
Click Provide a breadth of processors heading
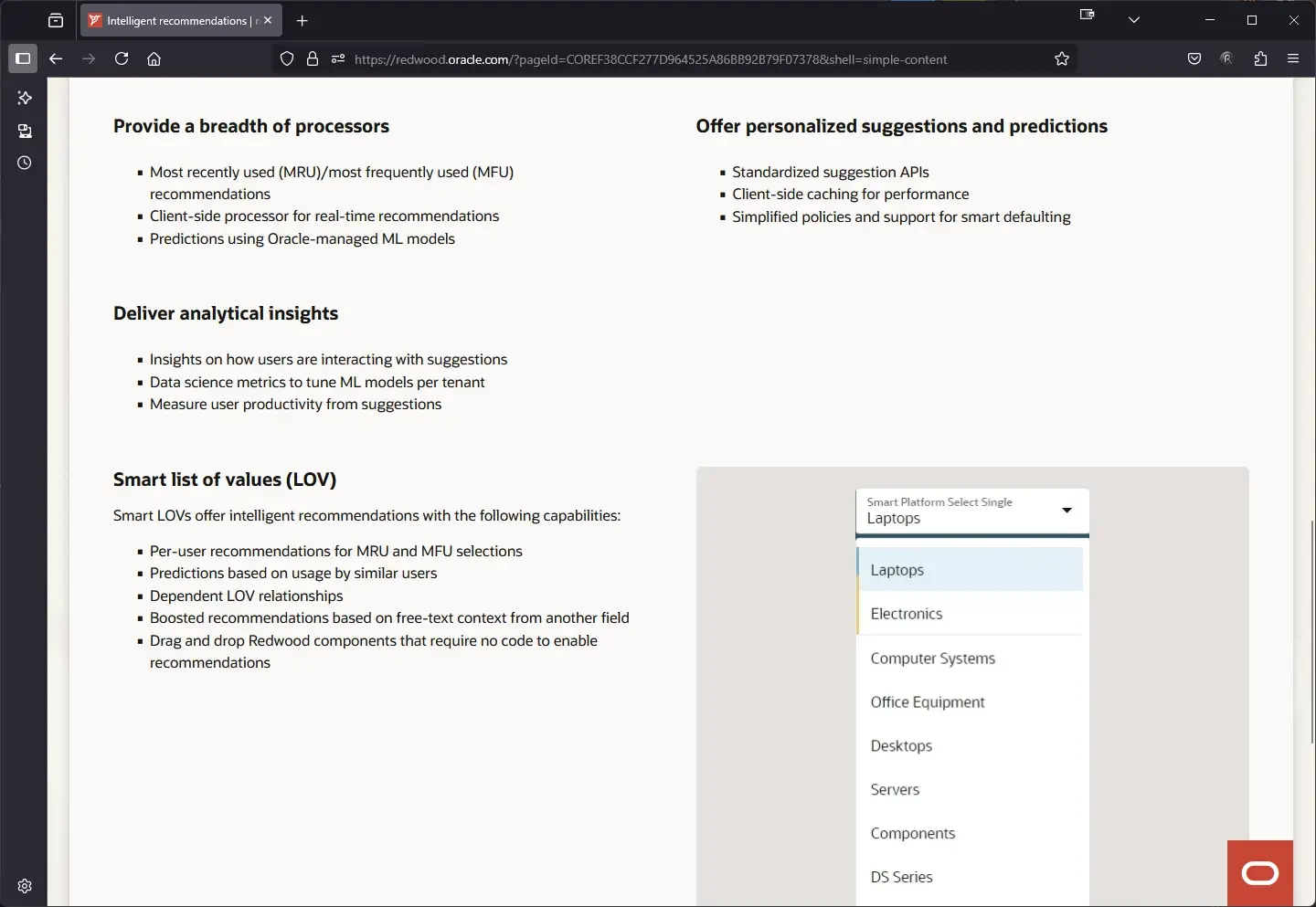tap(251, 126)
